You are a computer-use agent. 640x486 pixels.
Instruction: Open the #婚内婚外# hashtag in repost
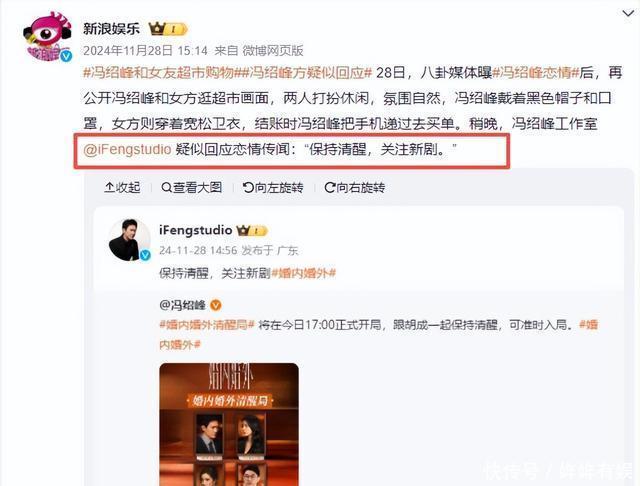304,273
